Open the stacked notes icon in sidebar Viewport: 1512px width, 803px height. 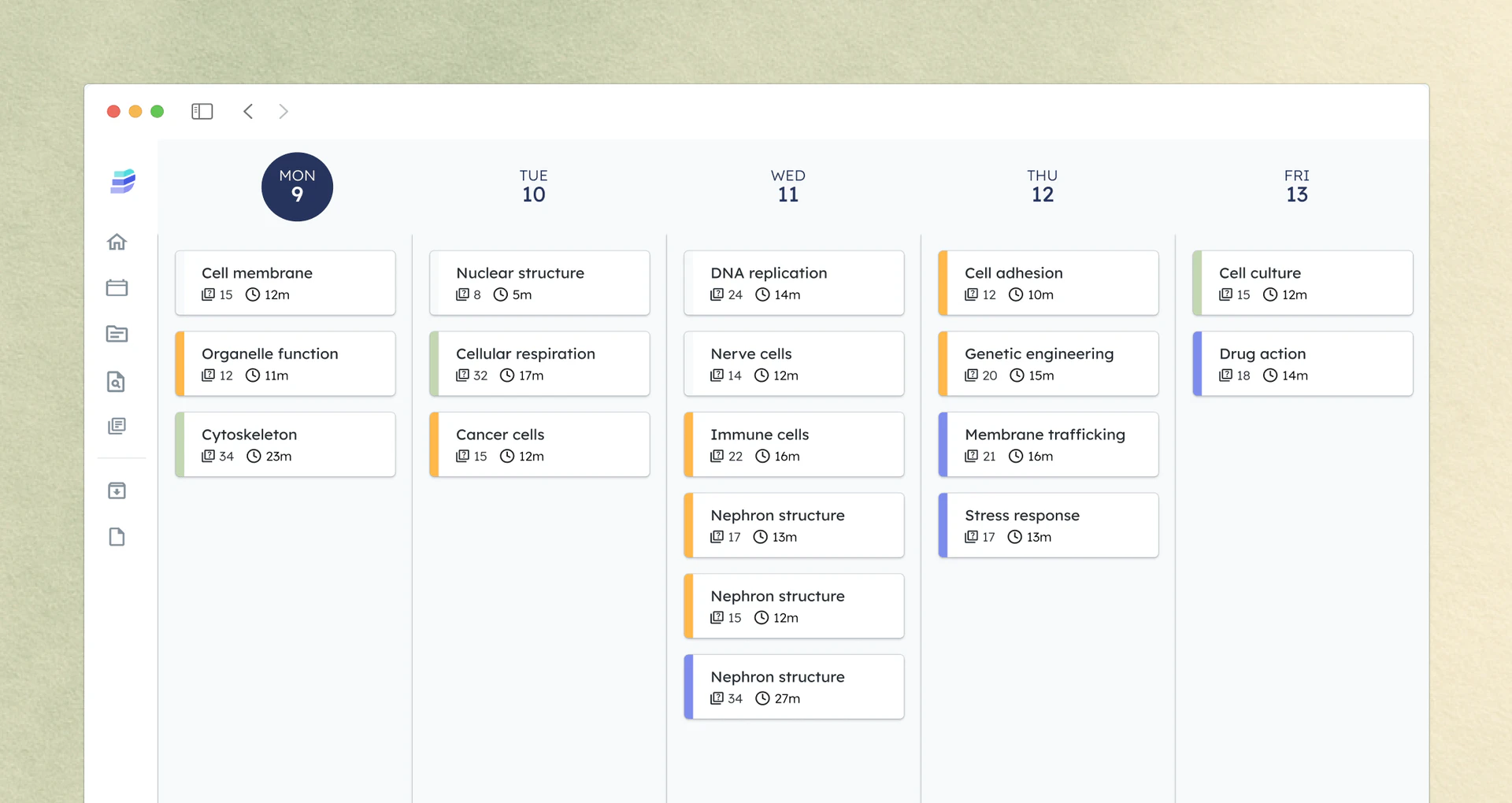coord(117,426)
